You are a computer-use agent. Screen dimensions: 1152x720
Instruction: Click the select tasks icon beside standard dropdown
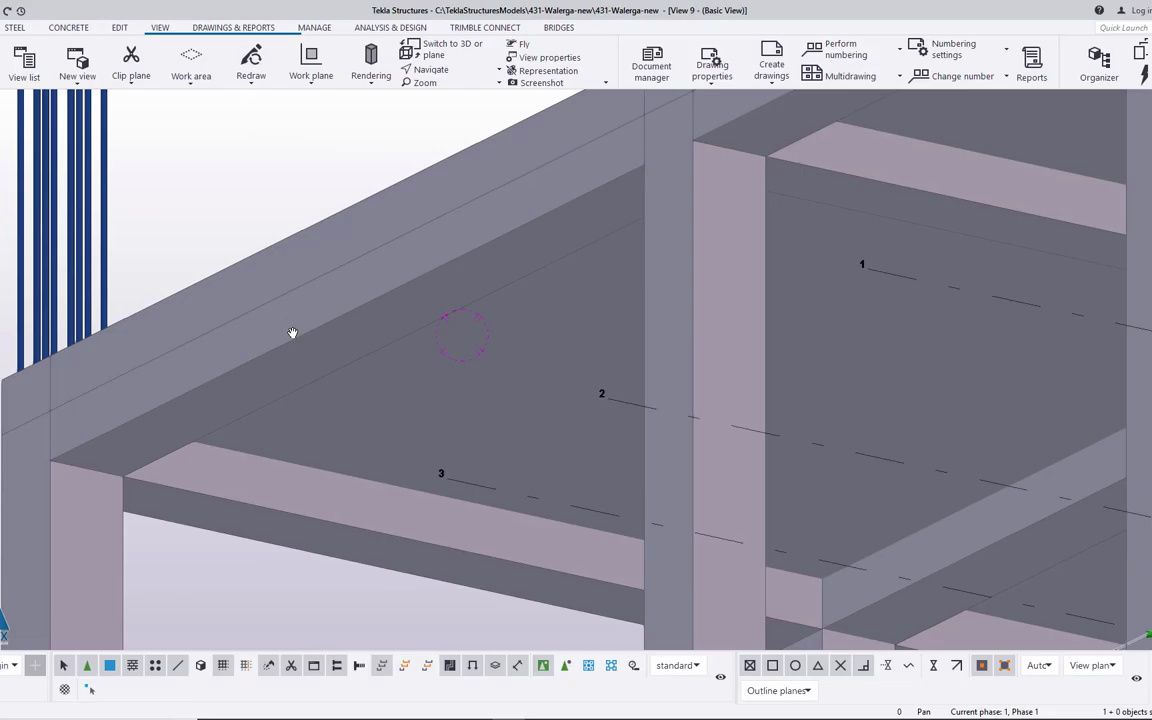click(634, 666)
